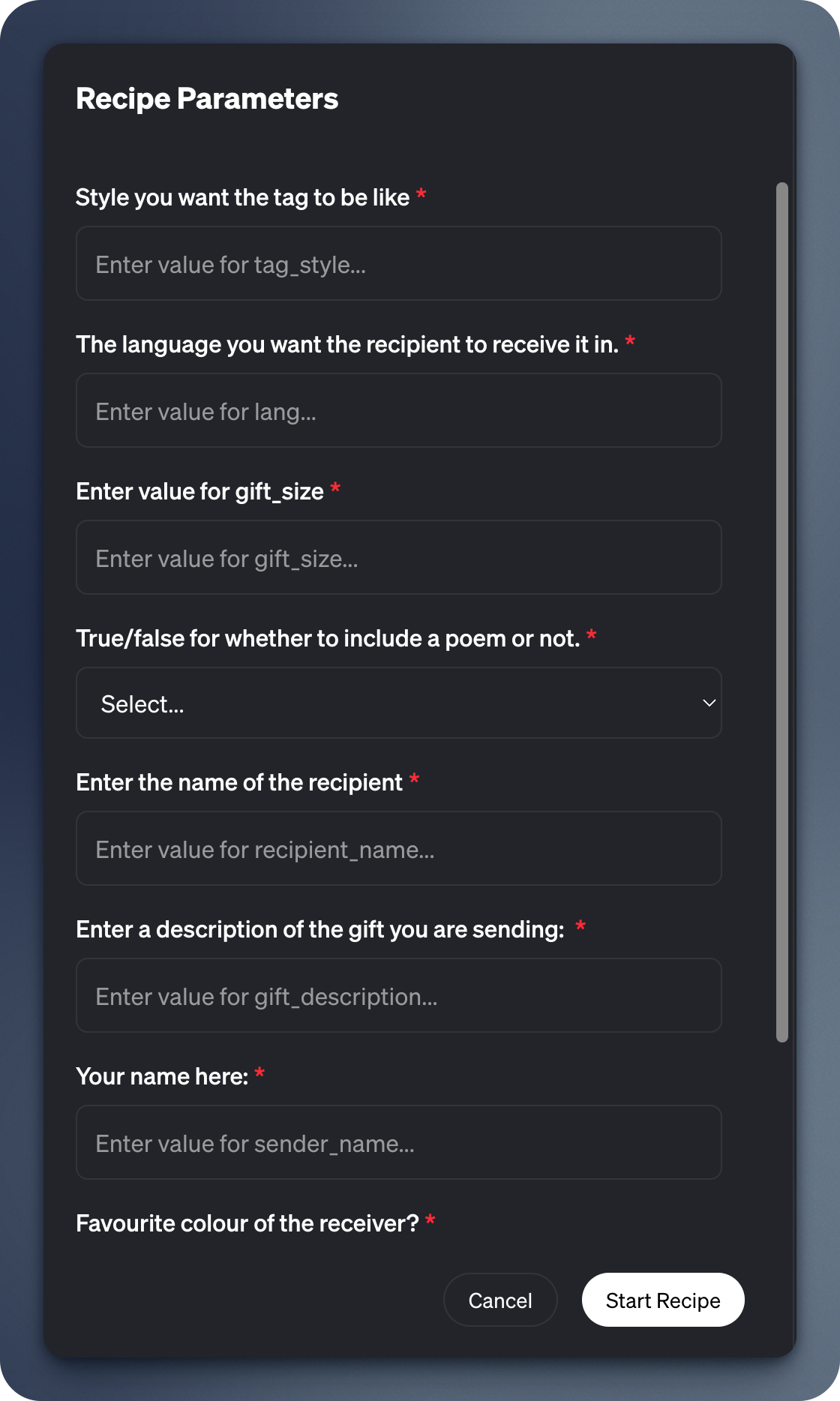Click the gift_description input box
The width and height of the screenshot is (840, 1401).
(398, 996)
